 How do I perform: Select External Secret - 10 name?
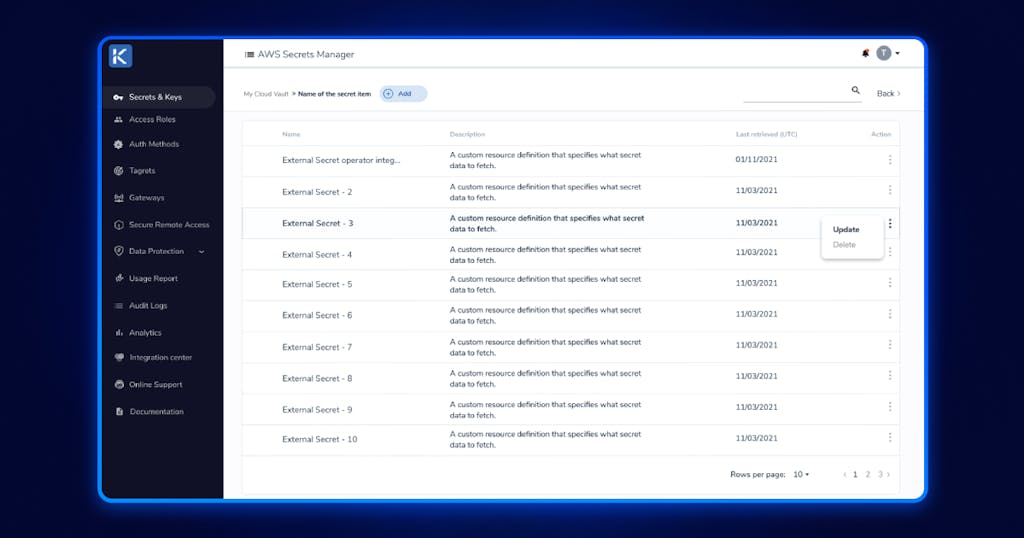(x=319, y=439)
